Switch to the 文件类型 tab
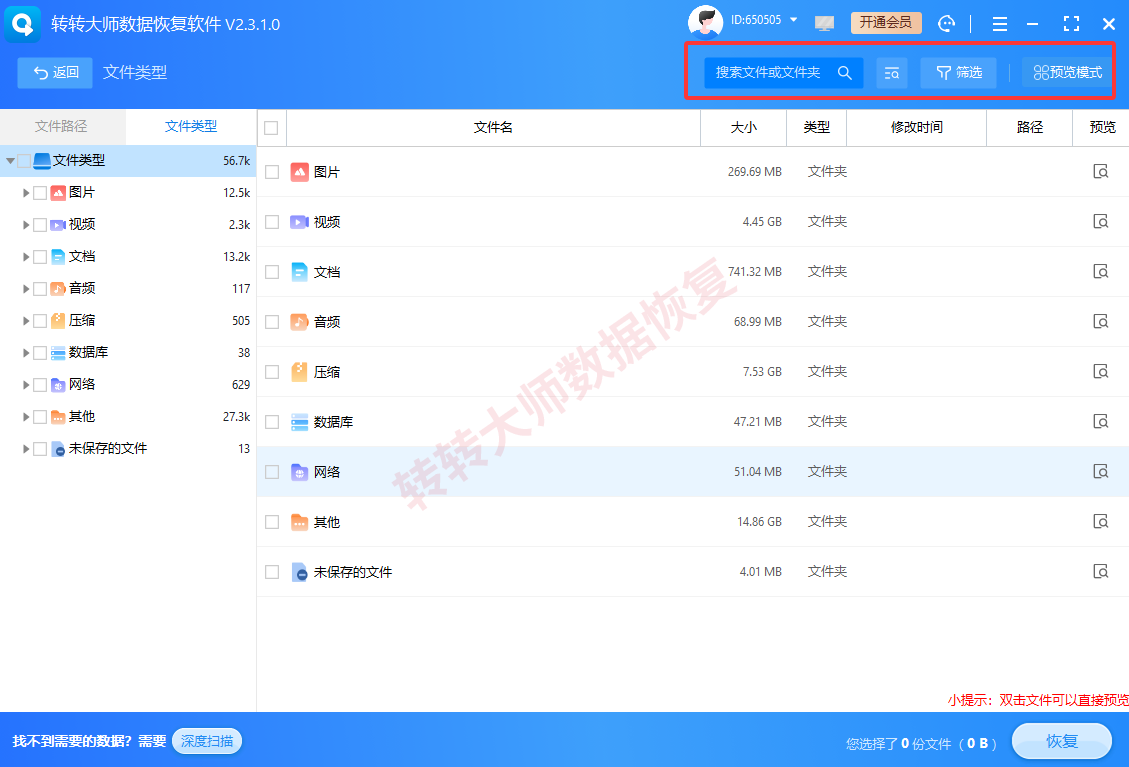1129x767 pixels. tap(191, 127)
